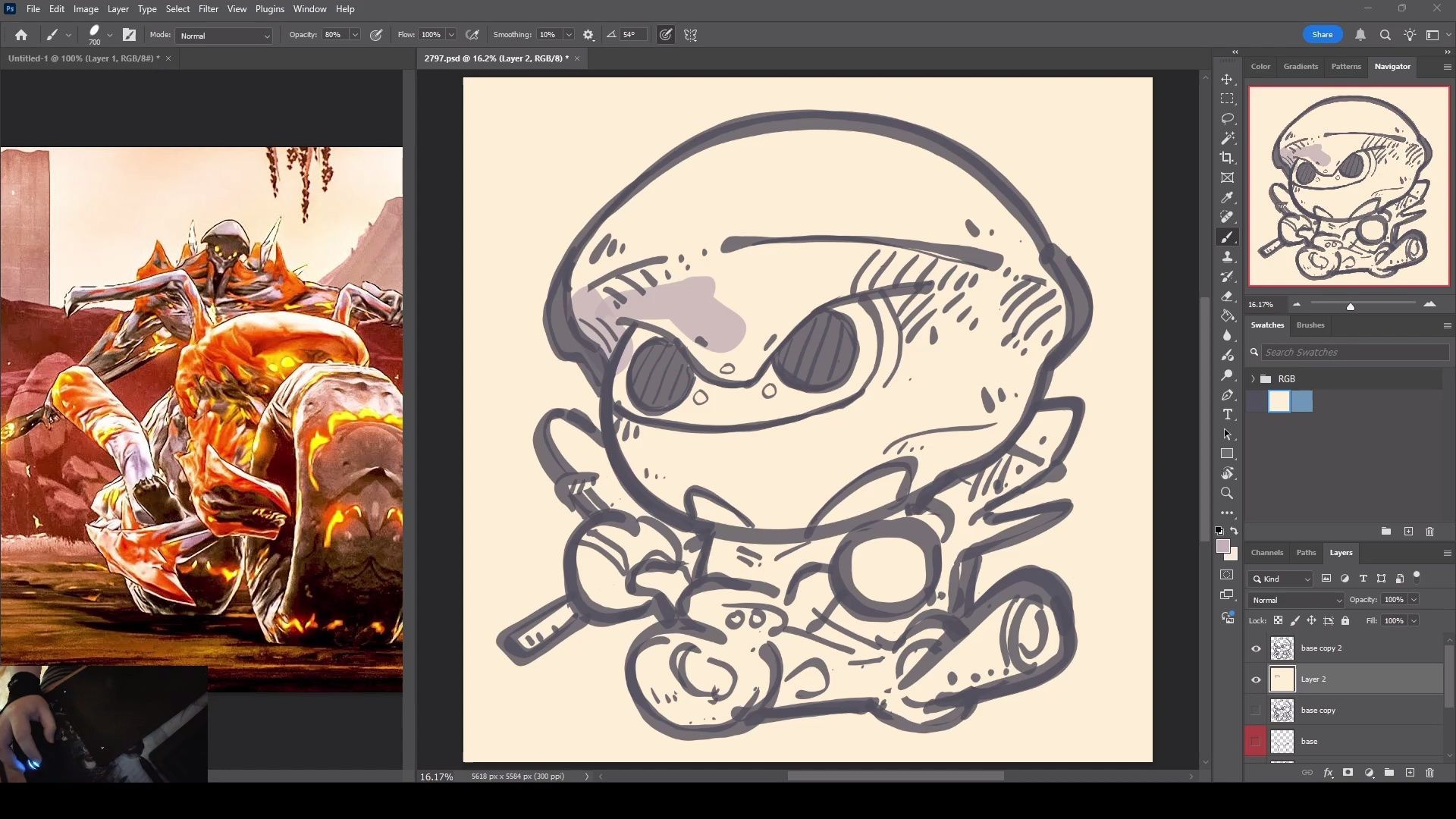Toggle pressure for size button

666,35
